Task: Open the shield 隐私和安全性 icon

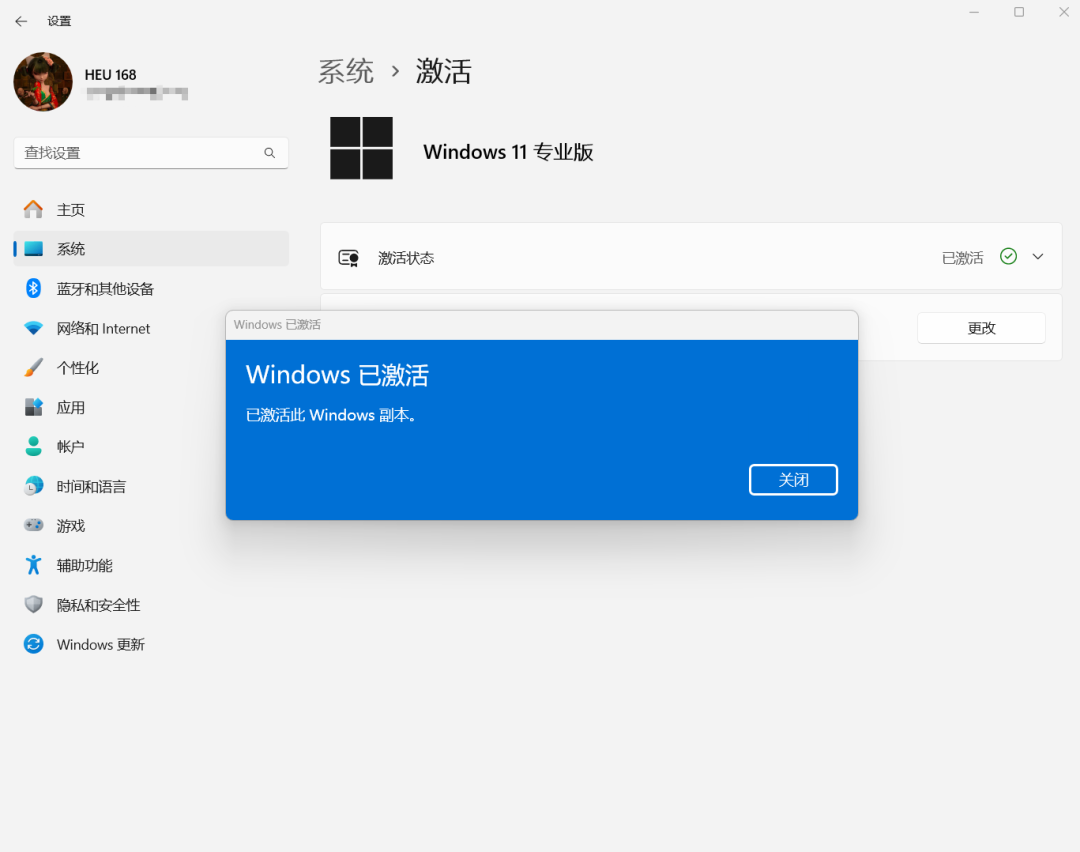Action: (x=33, y=605)
